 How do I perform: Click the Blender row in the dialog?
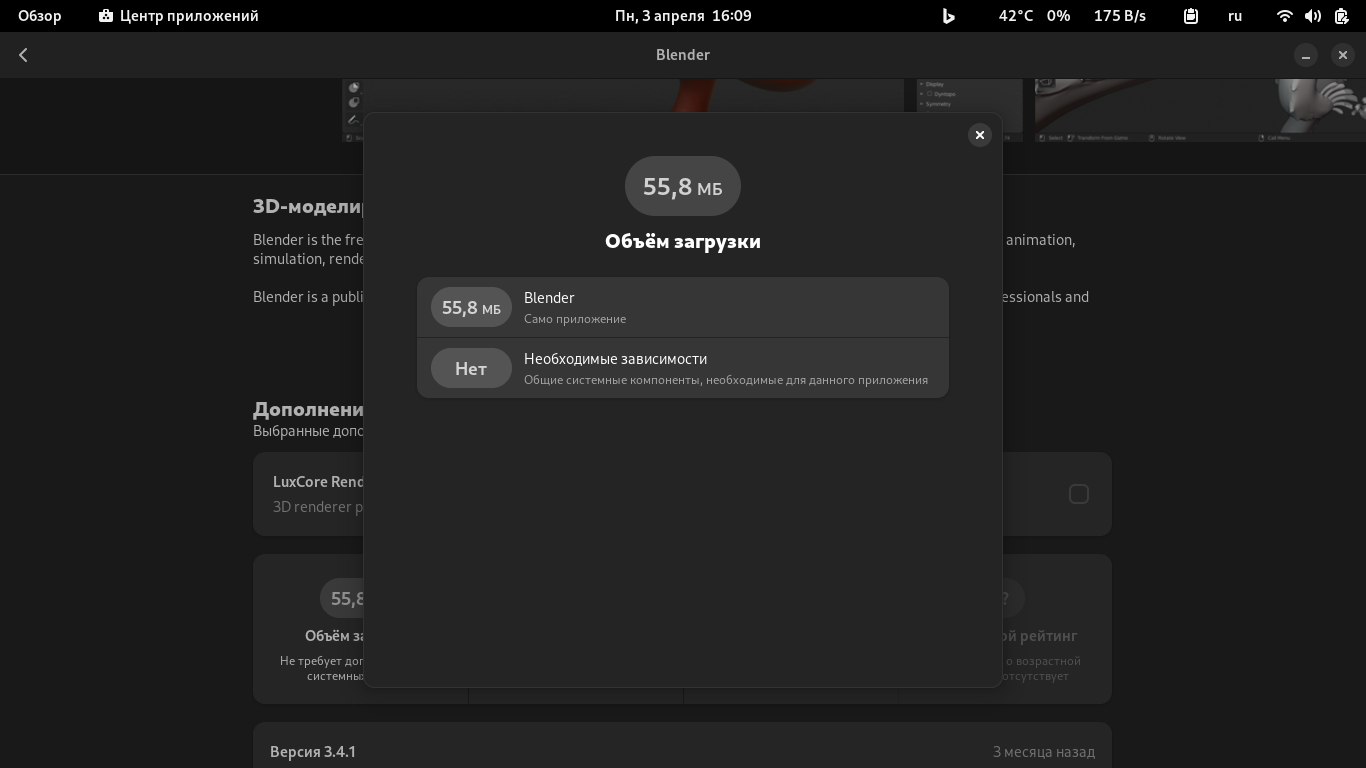tap(683, 307)
